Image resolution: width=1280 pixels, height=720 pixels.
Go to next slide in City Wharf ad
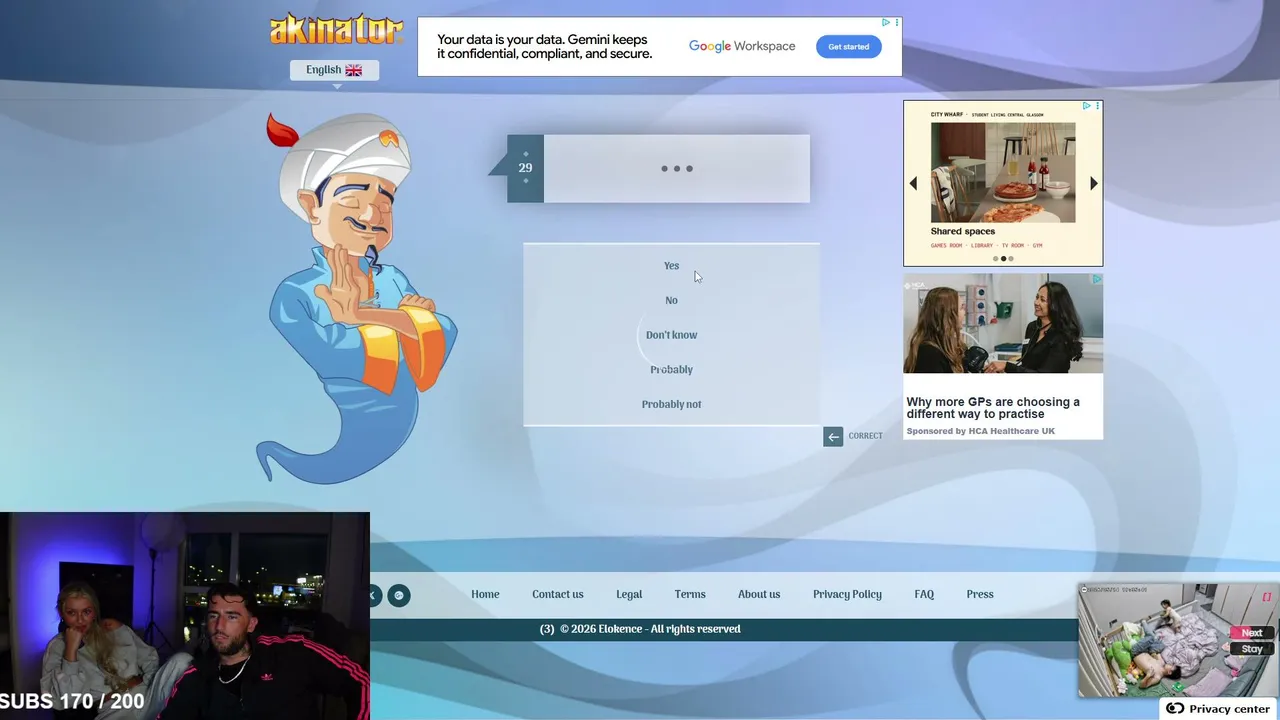[1093, 184]
